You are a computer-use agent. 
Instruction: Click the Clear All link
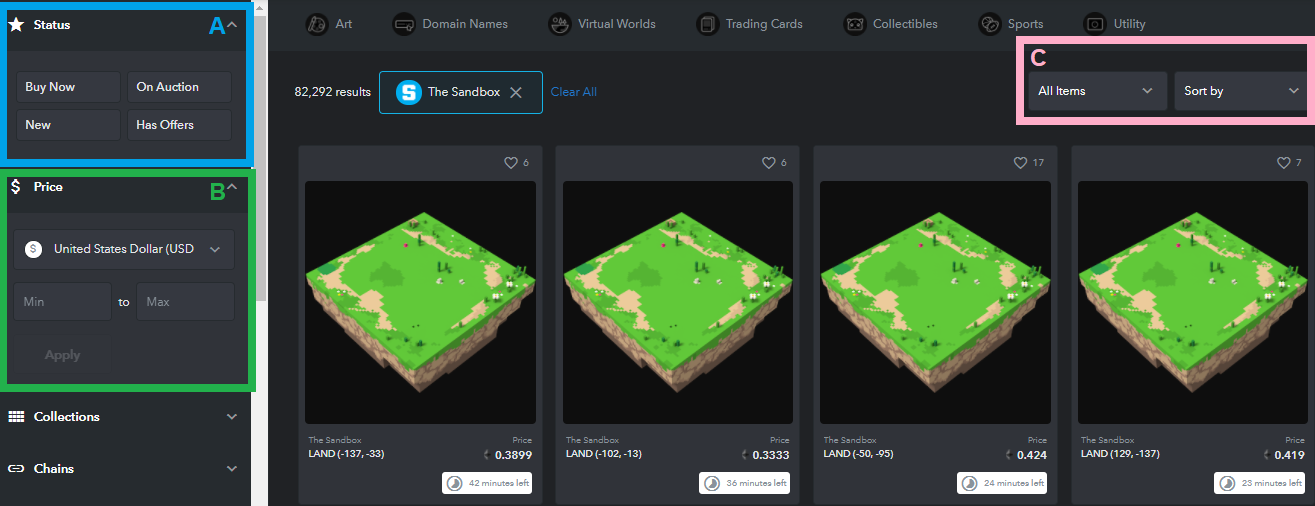(573, 92)
